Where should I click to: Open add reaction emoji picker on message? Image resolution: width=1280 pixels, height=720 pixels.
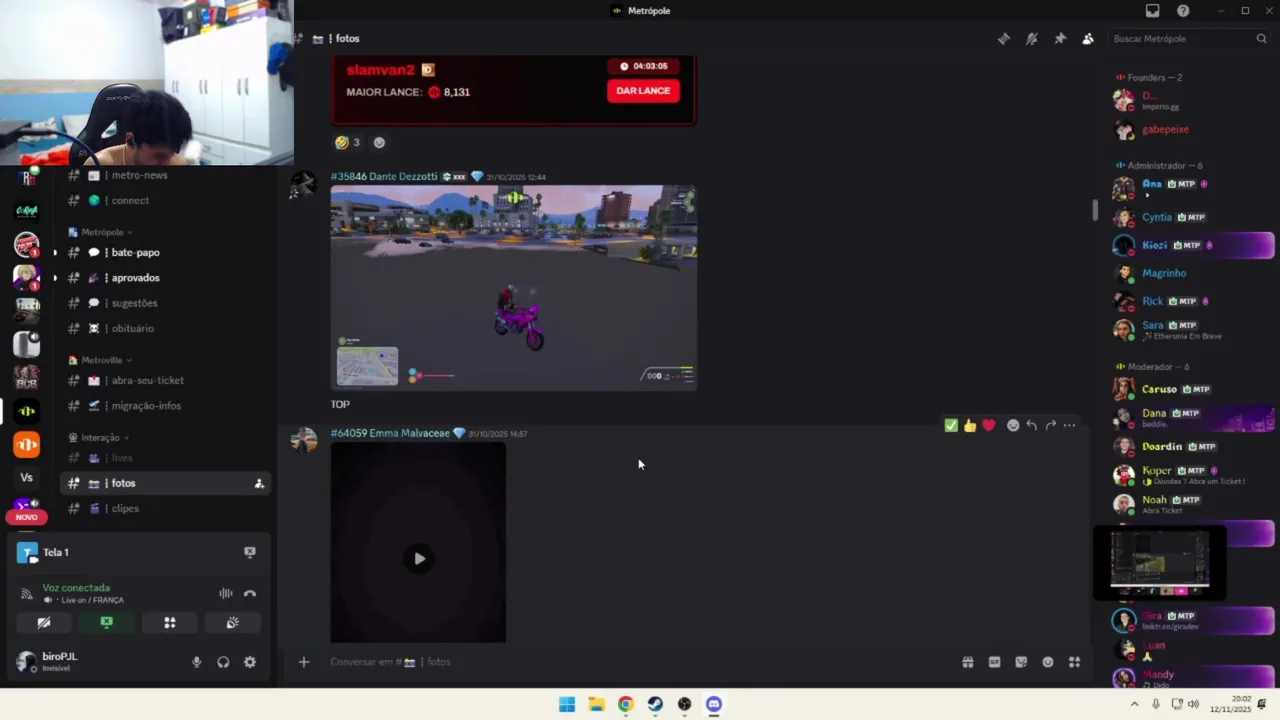tap(1013, 425)
